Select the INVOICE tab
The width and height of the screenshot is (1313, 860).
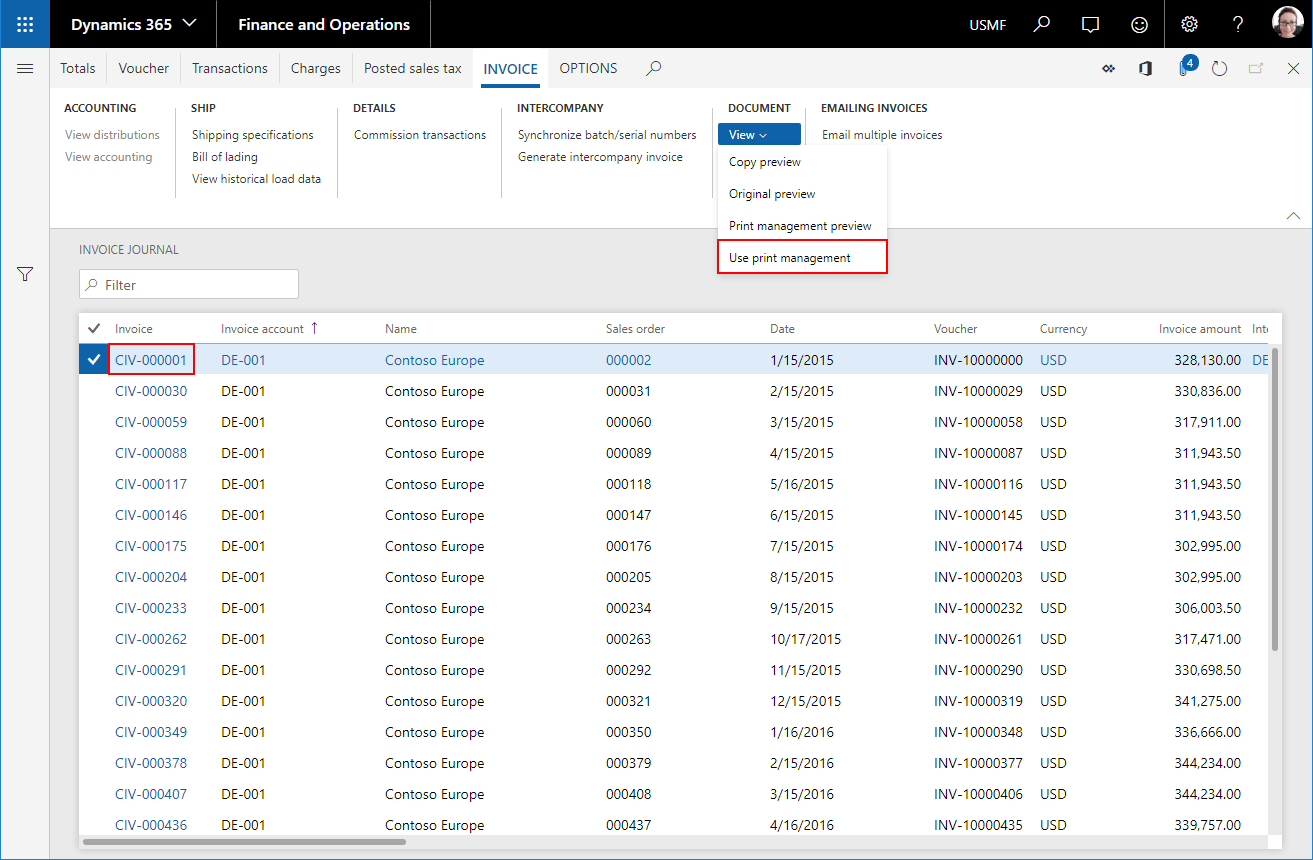[510, 69]
